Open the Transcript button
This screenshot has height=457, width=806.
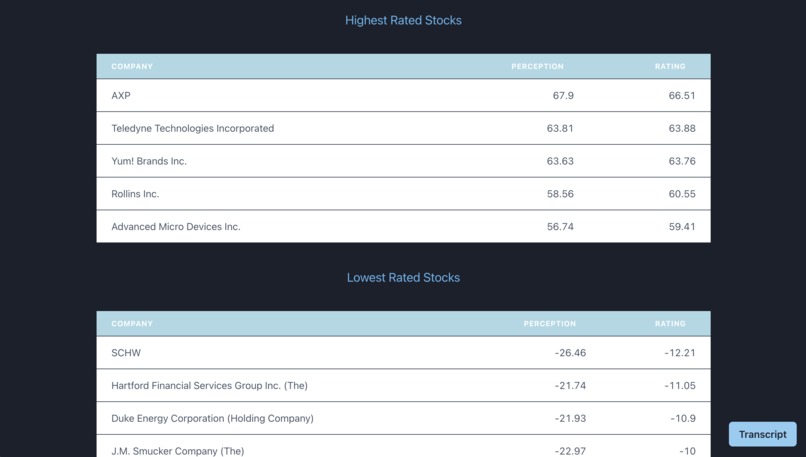(762, 434)
